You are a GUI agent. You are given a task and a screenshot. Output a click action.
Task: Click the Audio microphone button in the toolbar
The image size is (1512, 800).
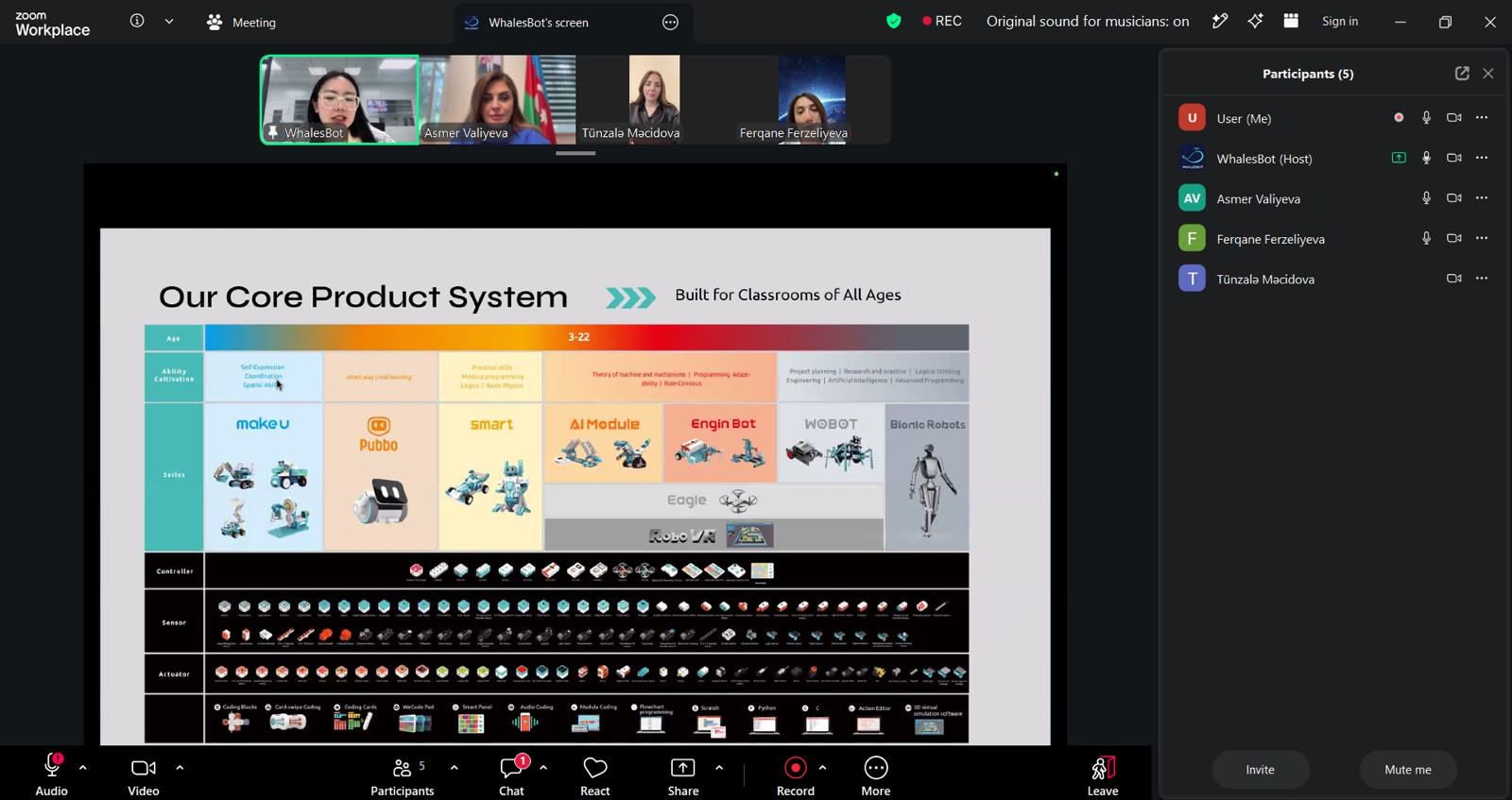(52, 775)
